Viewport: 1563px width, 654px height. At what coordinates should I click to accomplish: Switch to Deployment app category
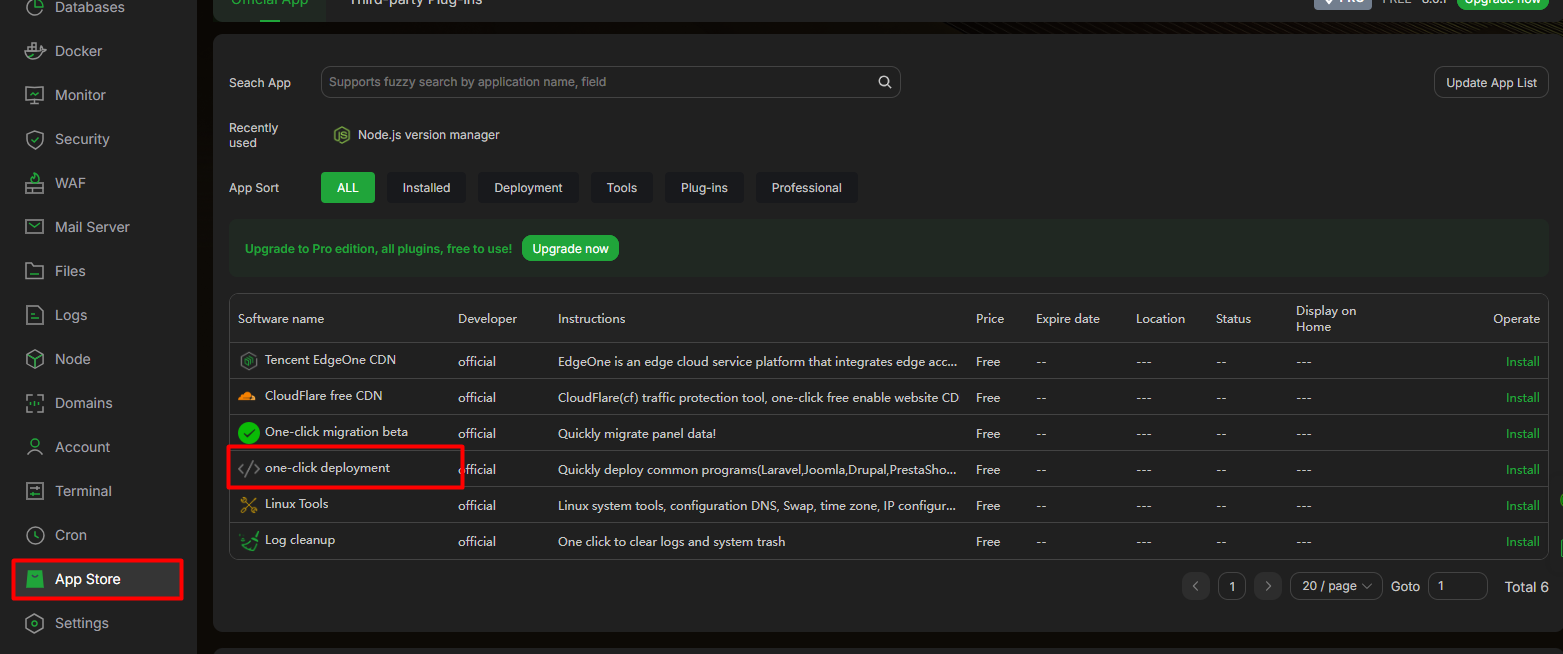(528, 188)
